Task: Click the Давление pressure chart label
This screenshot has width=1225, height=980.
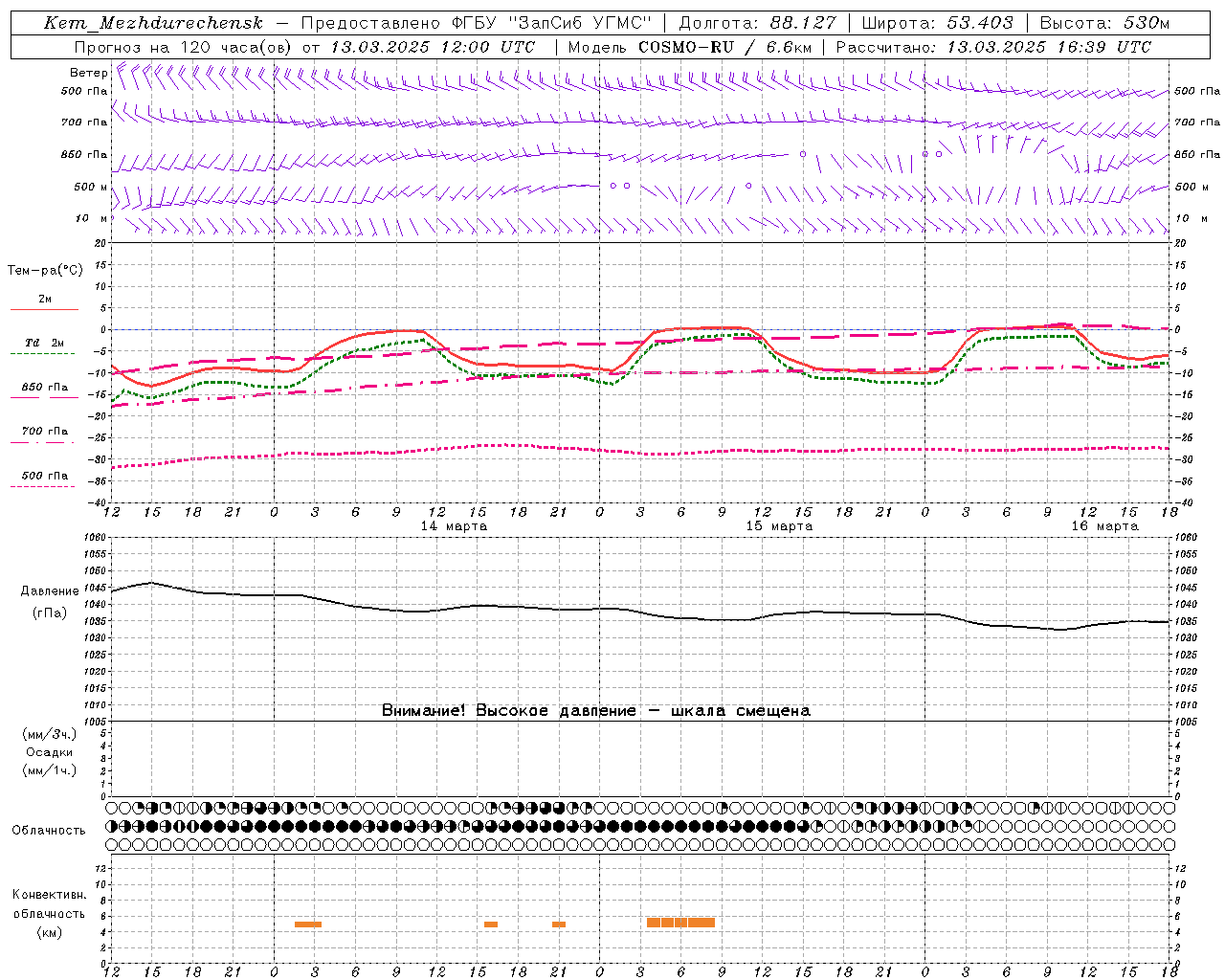Action: [x=50, y=591]
